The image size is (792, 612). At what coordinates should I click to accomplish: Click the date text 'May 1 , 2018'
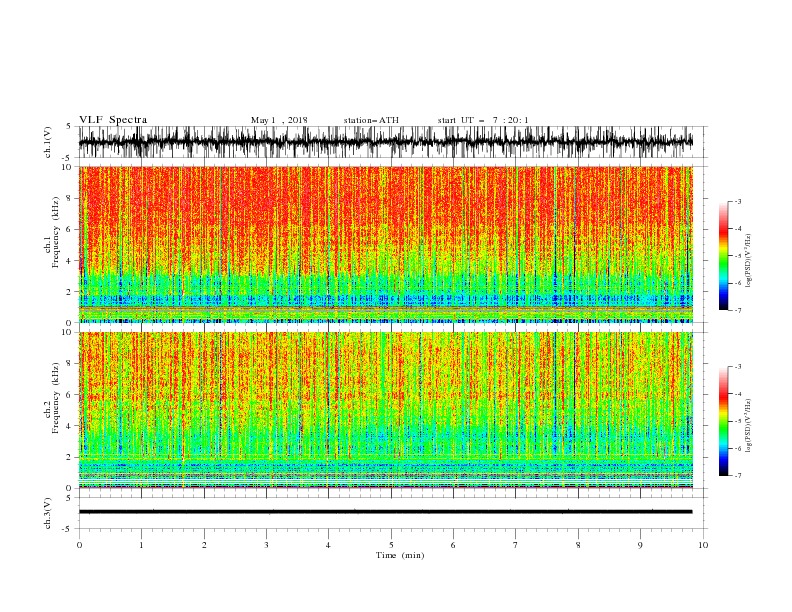click(x=279, y=120)
